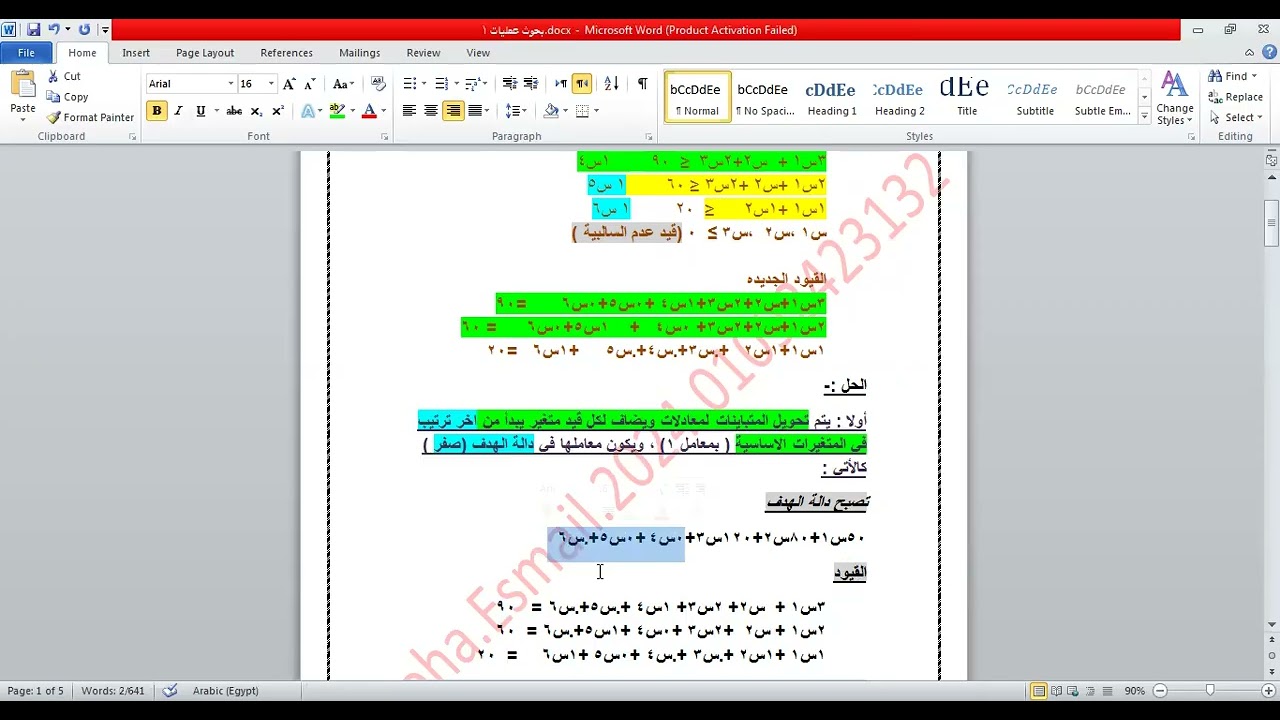Apply the Subtitle style
The width and height of the screenshot is (1280, 720).
click(1034, 97)
